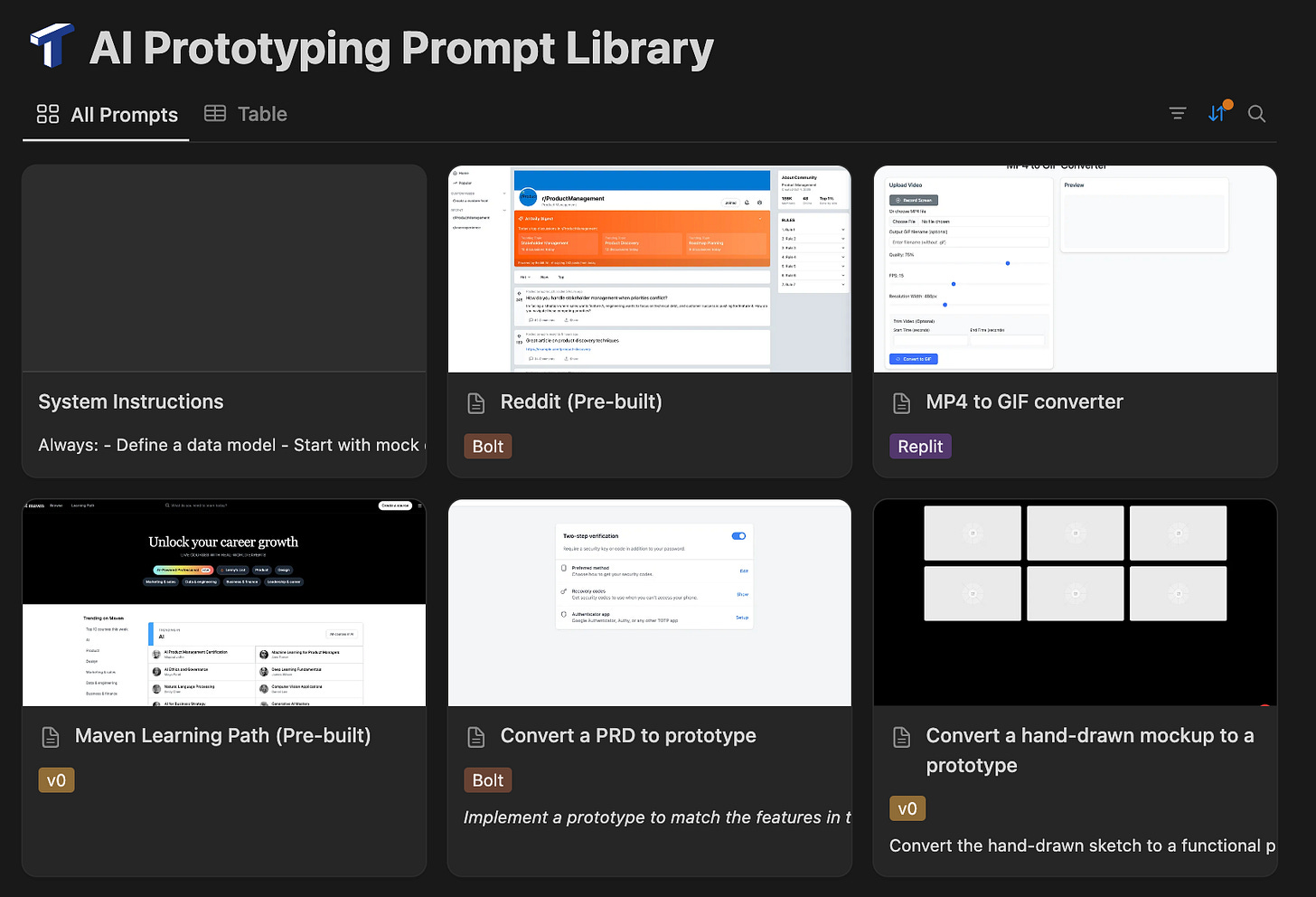Click the blue T logo icon
The height and width of the screenshot is (897, 1316).
52,46
